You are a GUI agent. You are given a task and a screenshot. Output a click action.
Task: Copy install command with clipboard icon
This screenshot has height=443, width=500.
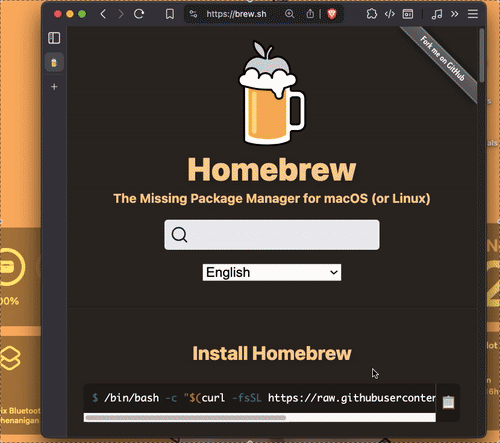[x=448, y=402]
